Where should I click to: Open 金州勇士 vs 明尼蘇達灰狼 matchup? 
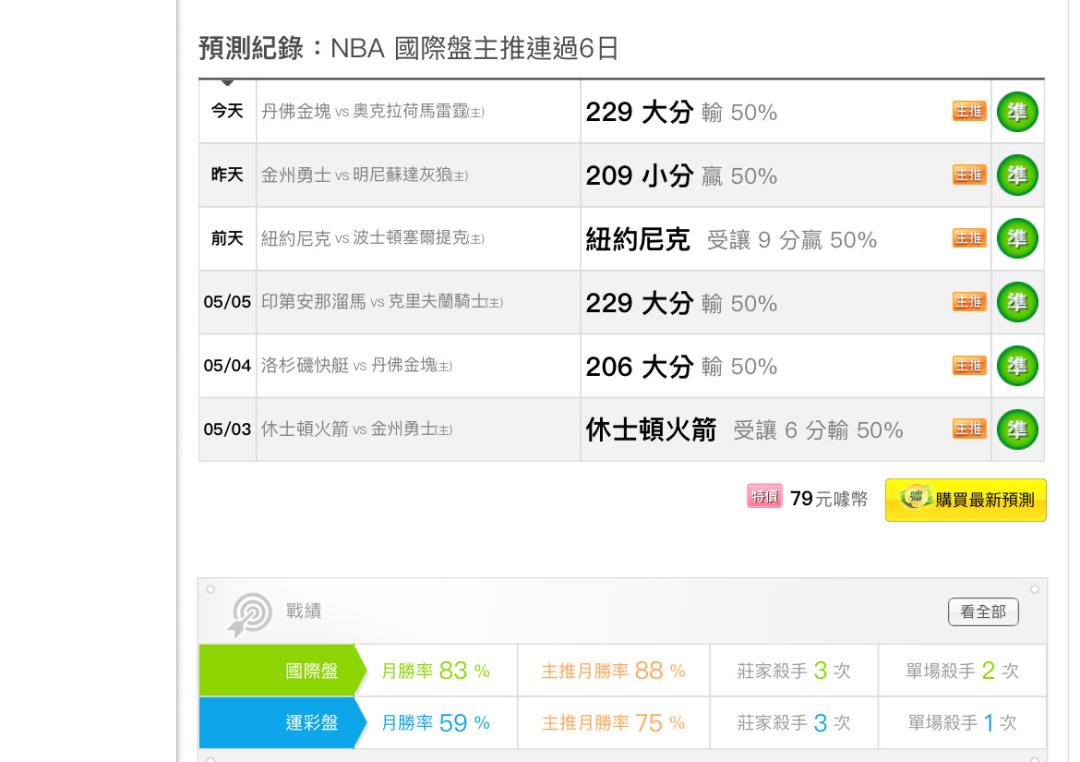365,176
